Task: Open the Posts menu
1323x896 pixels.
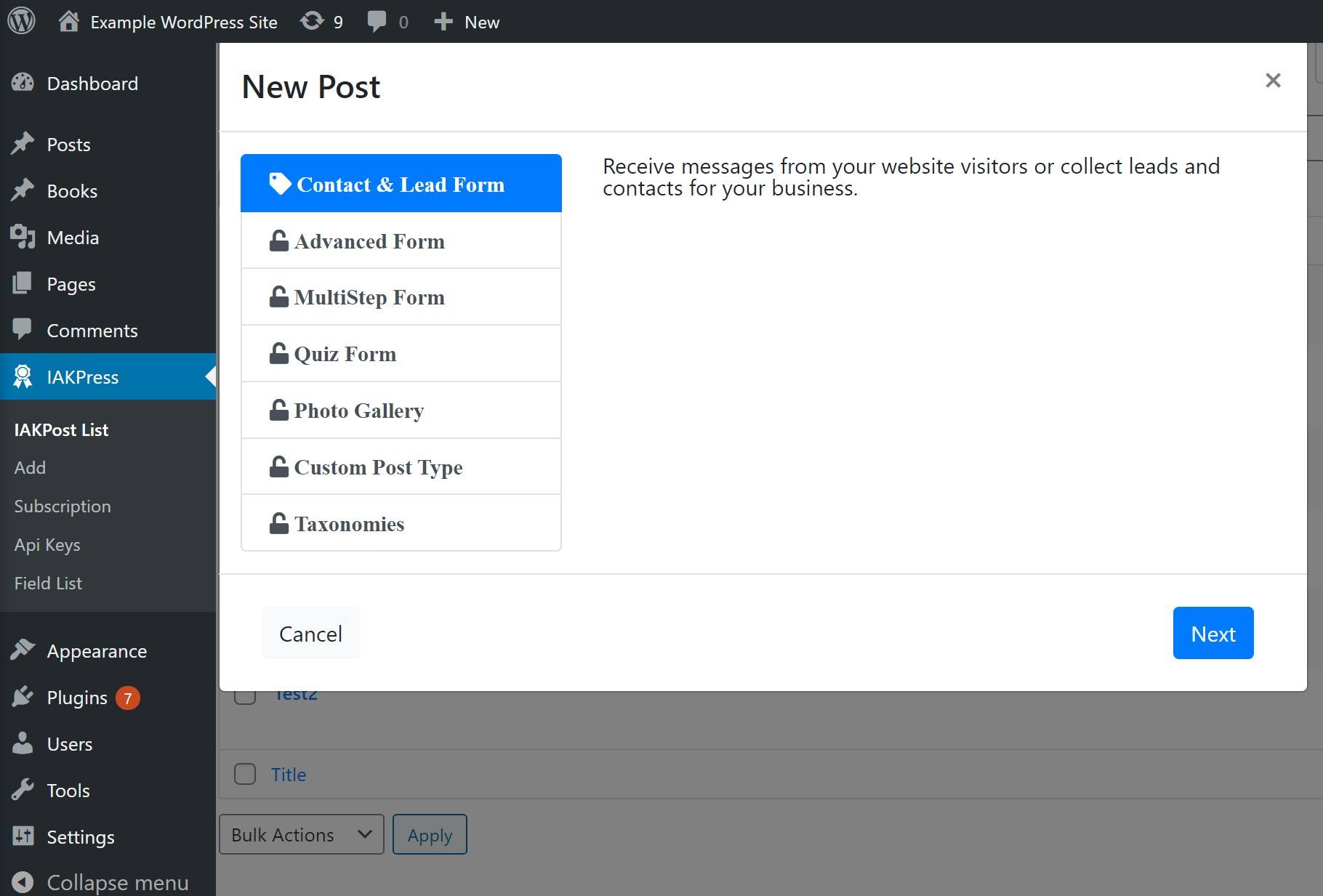Action: click(68, 145)
